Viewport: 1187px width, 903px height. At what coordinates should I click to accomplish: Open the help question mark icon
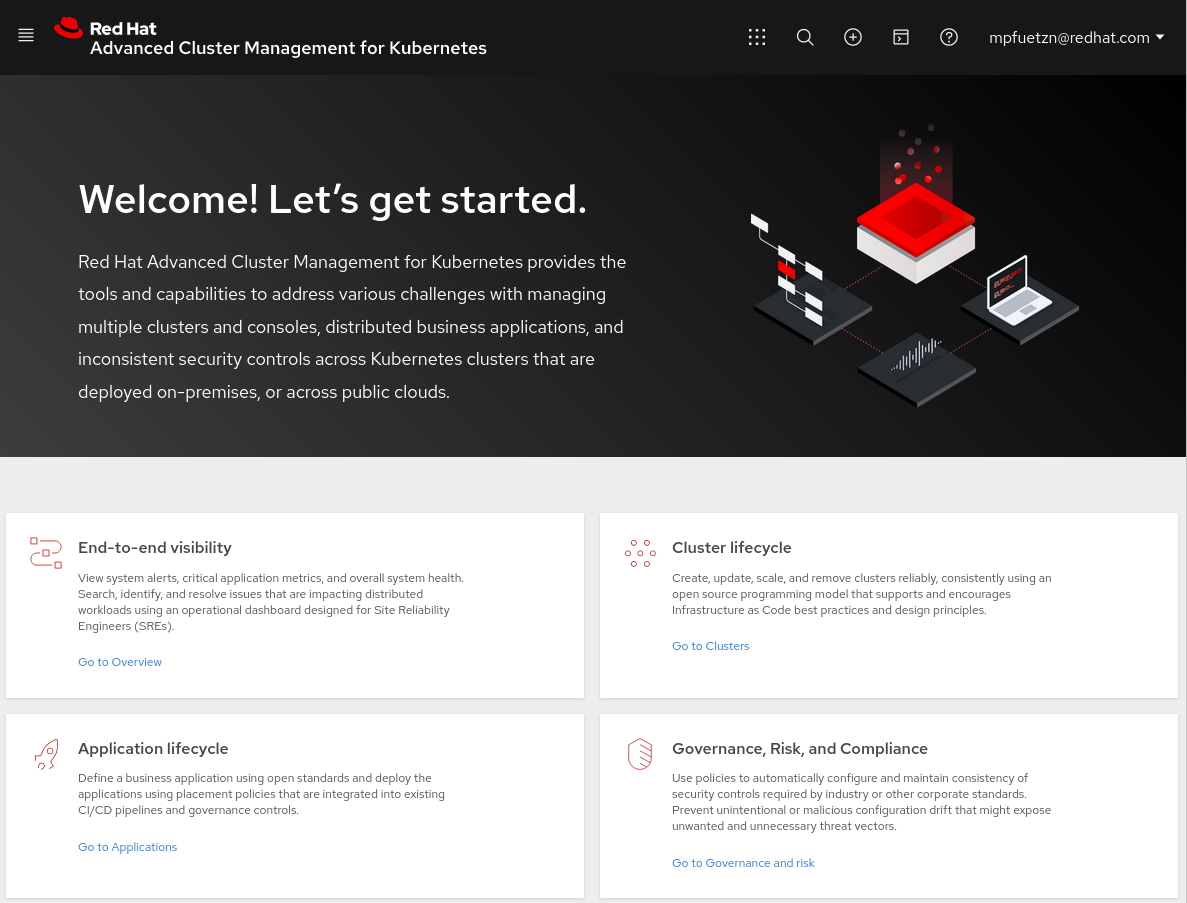[949, 37]
